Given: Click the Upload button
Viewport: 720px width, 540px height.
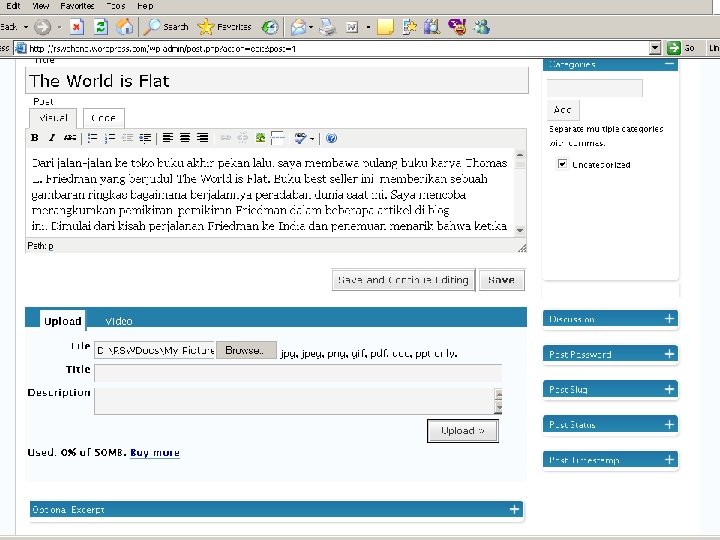Looking at the screenshot, I should coord(462,431).
